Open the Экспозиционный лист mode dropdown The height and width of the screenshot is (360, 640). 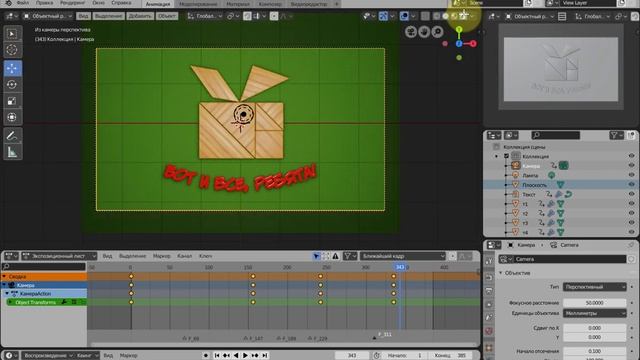pyautogui.click(x=59, y=256)
